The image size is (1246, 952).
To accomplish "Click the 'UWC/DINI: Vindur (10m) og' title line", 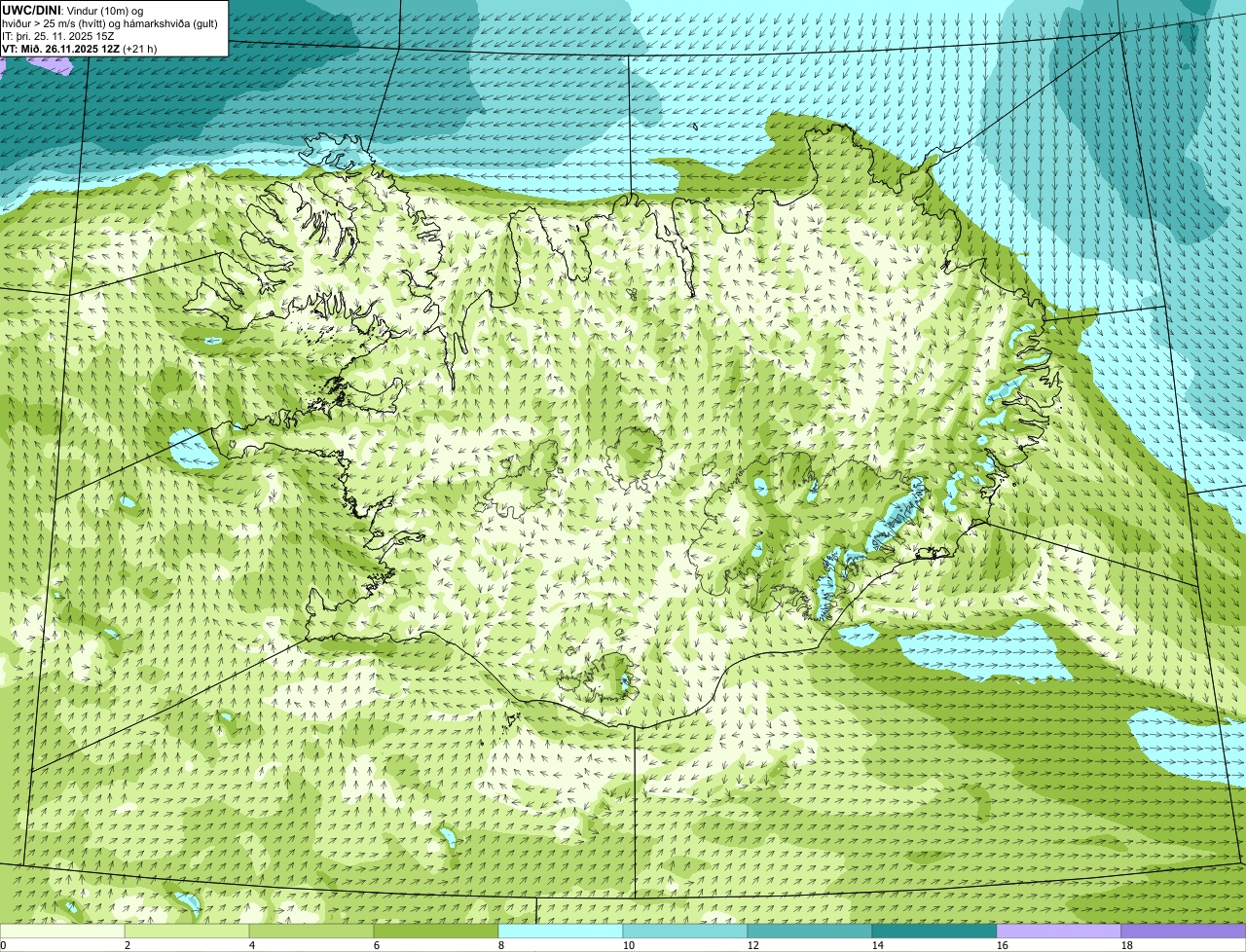I will 73,10.
